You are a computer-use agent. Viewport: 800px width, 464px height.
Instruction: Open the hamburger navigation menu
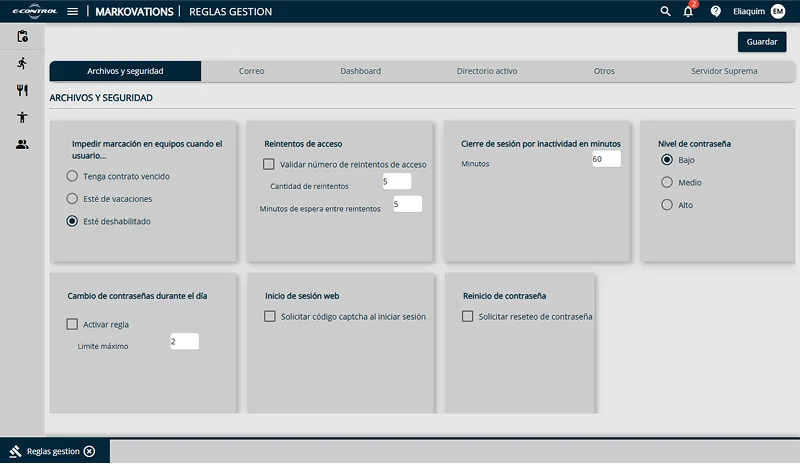tap(72, 11)
